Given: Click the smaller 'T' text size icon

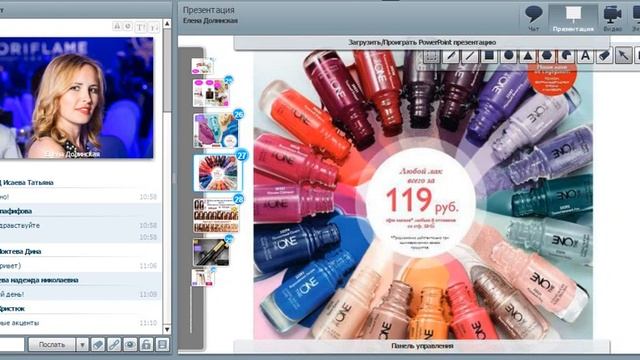Looking at the screenshot, I should (x=154, y=27).
